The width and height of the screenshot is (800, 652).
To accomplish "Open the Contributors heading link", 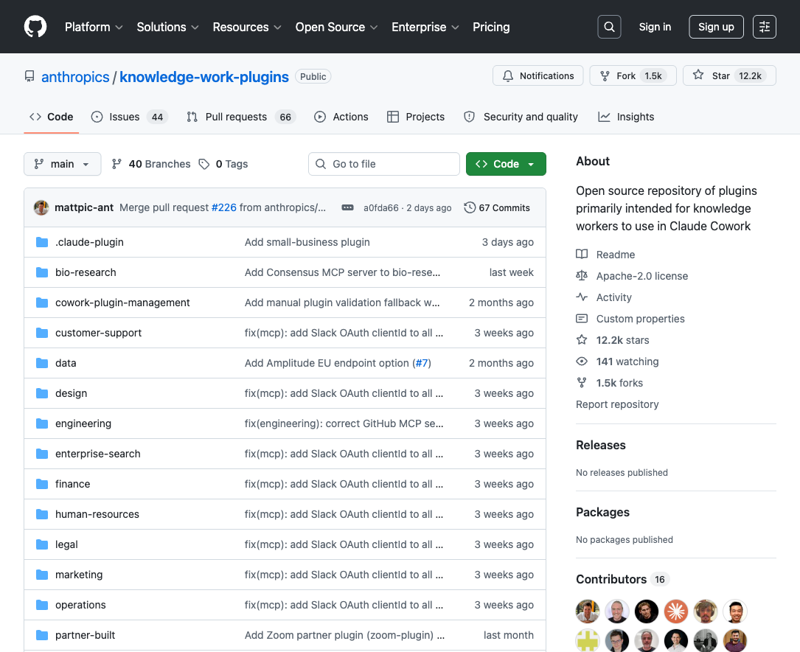I will 622,580.
